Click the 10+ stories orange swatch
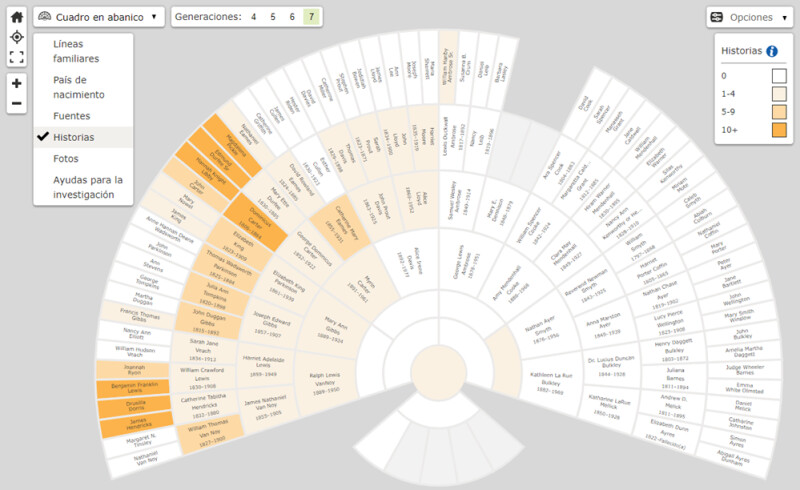 pyautogui.click(x=779, y=130)
